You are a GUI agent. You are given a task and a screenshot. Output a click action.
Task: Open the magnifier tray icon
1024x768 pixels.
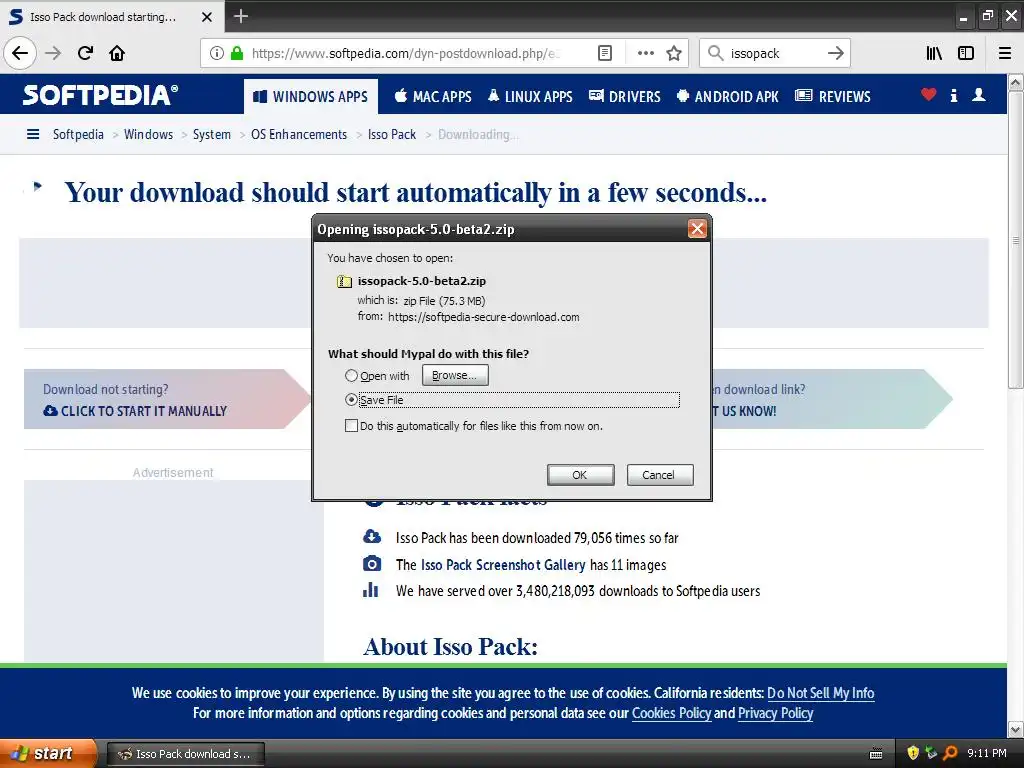(x=950, y=753)
